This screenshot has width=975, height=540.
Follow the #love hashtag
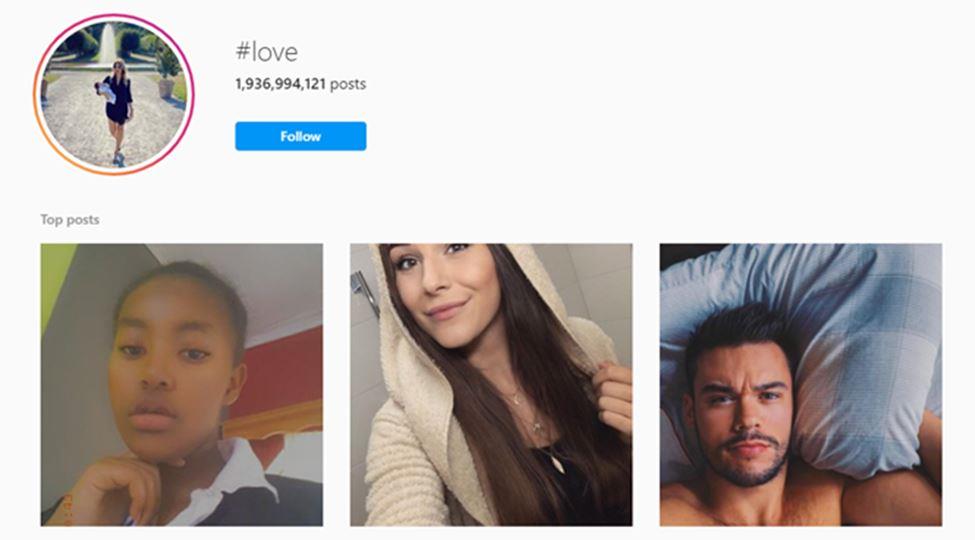pos(300,136)
